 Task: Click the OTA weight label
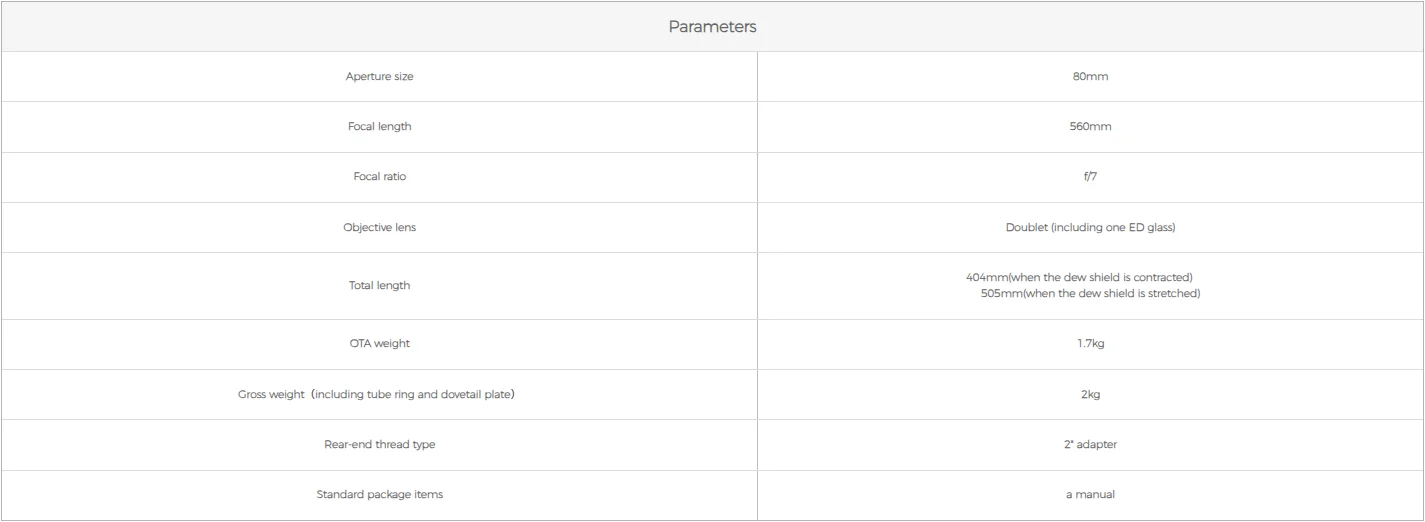[x=379, y=344]
